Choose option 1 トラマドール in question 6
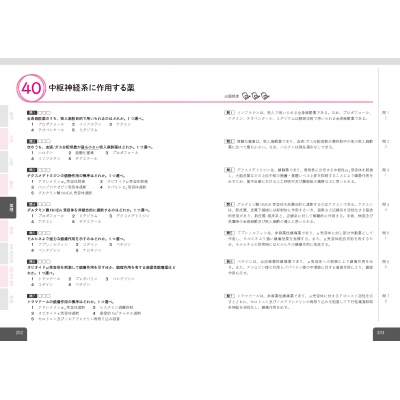Screen dimensions: 400x400 tap(46, 279)
